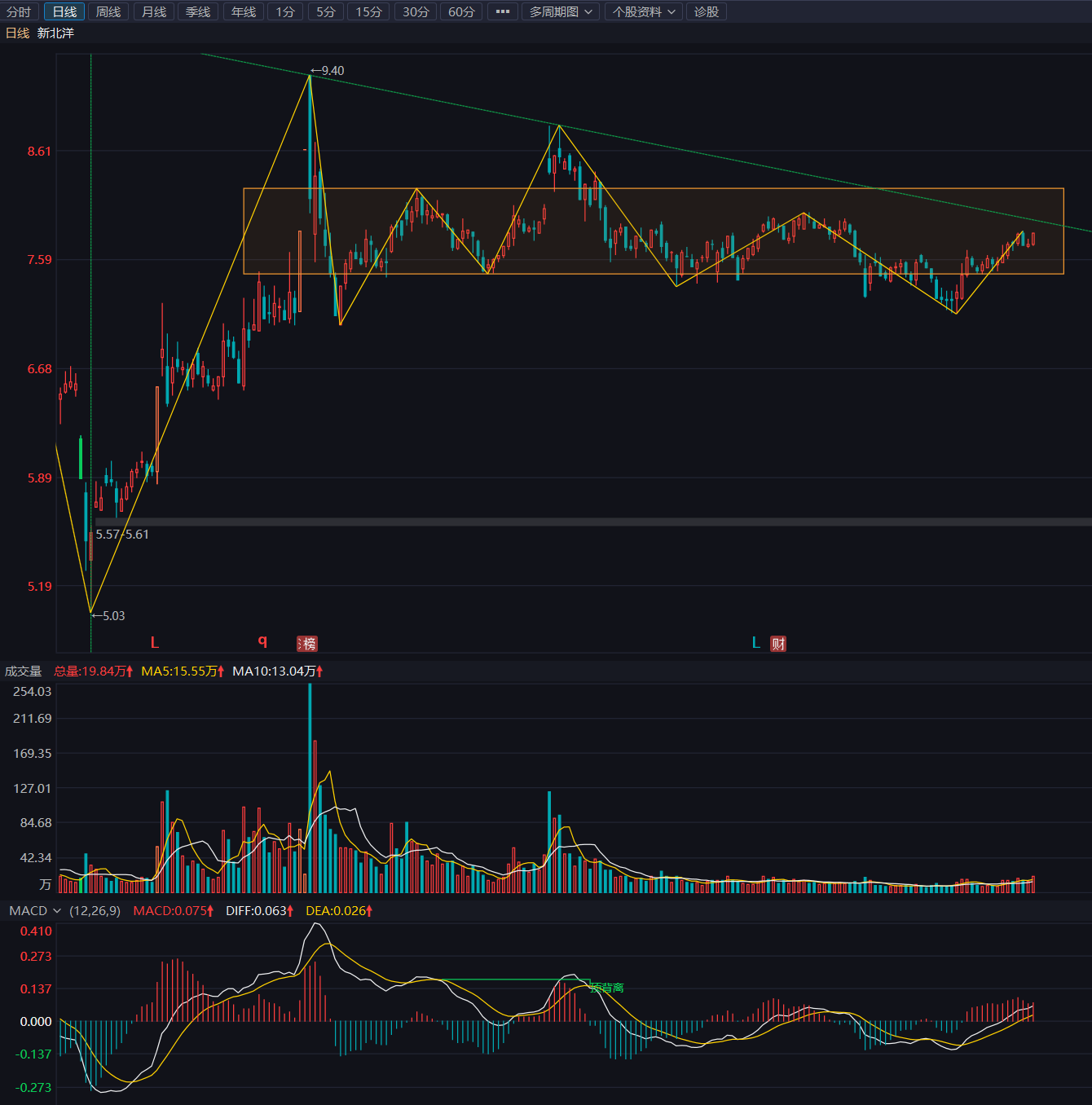
Task: Click the 总量:19.84万 volume value
Action: coord(93,671)
